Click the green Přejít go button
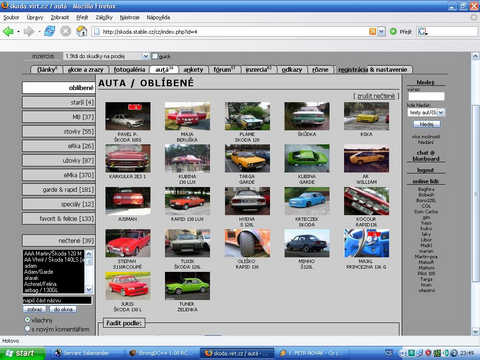 click(401, 32)
